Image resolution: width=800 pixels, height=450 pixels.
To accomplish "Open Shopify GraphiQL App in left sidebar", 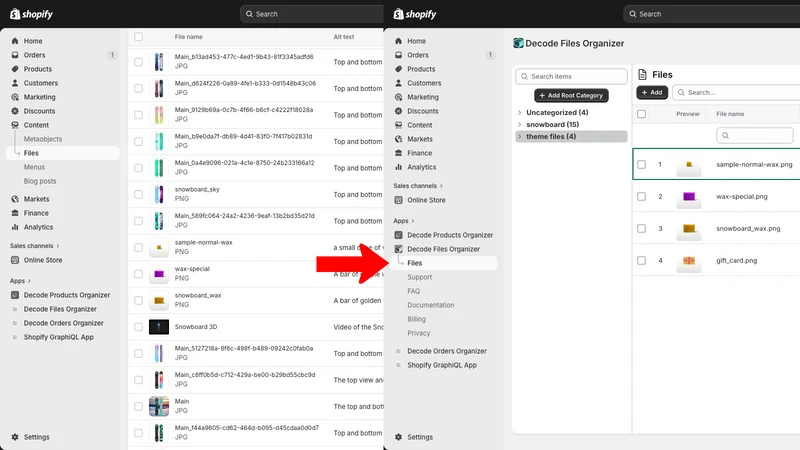I will [59, 337].
